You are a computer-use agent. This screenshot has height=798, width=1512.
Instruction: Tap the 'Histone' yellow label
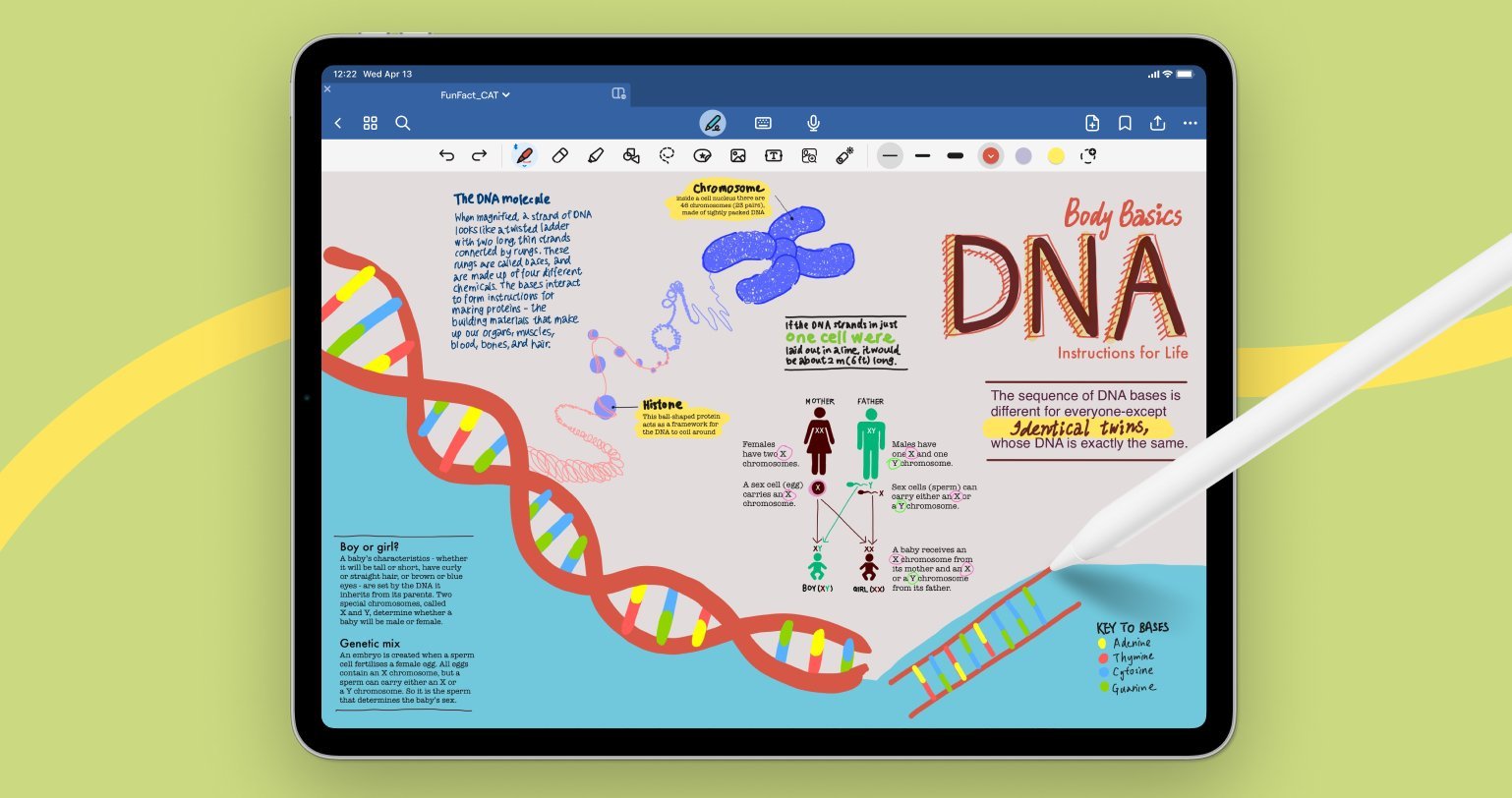tap(662, 404)
